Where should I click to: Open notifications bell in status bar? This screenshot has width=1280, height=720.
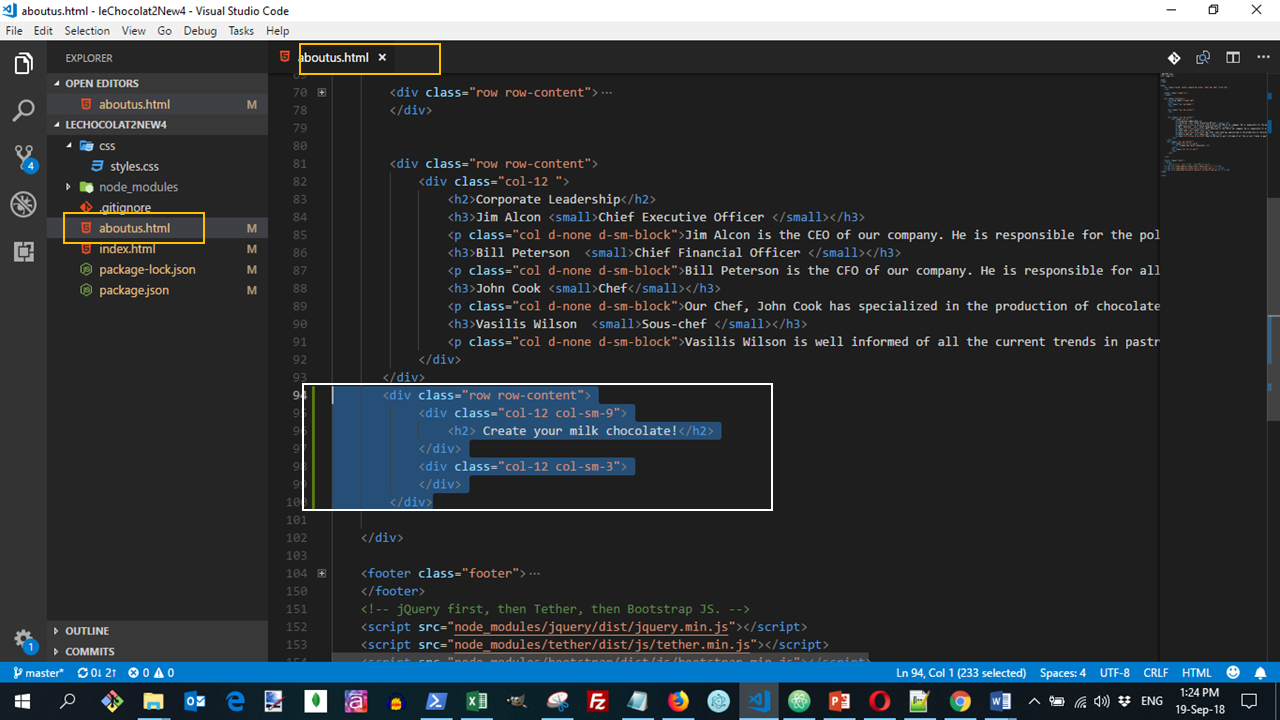click(1261, 673)
